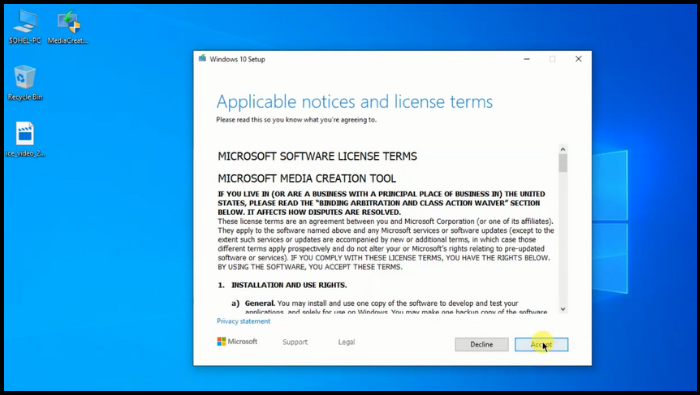700x395 pixels.
Task: Click the 'Applicable notices and license terms' title
Action: point(354,102)
